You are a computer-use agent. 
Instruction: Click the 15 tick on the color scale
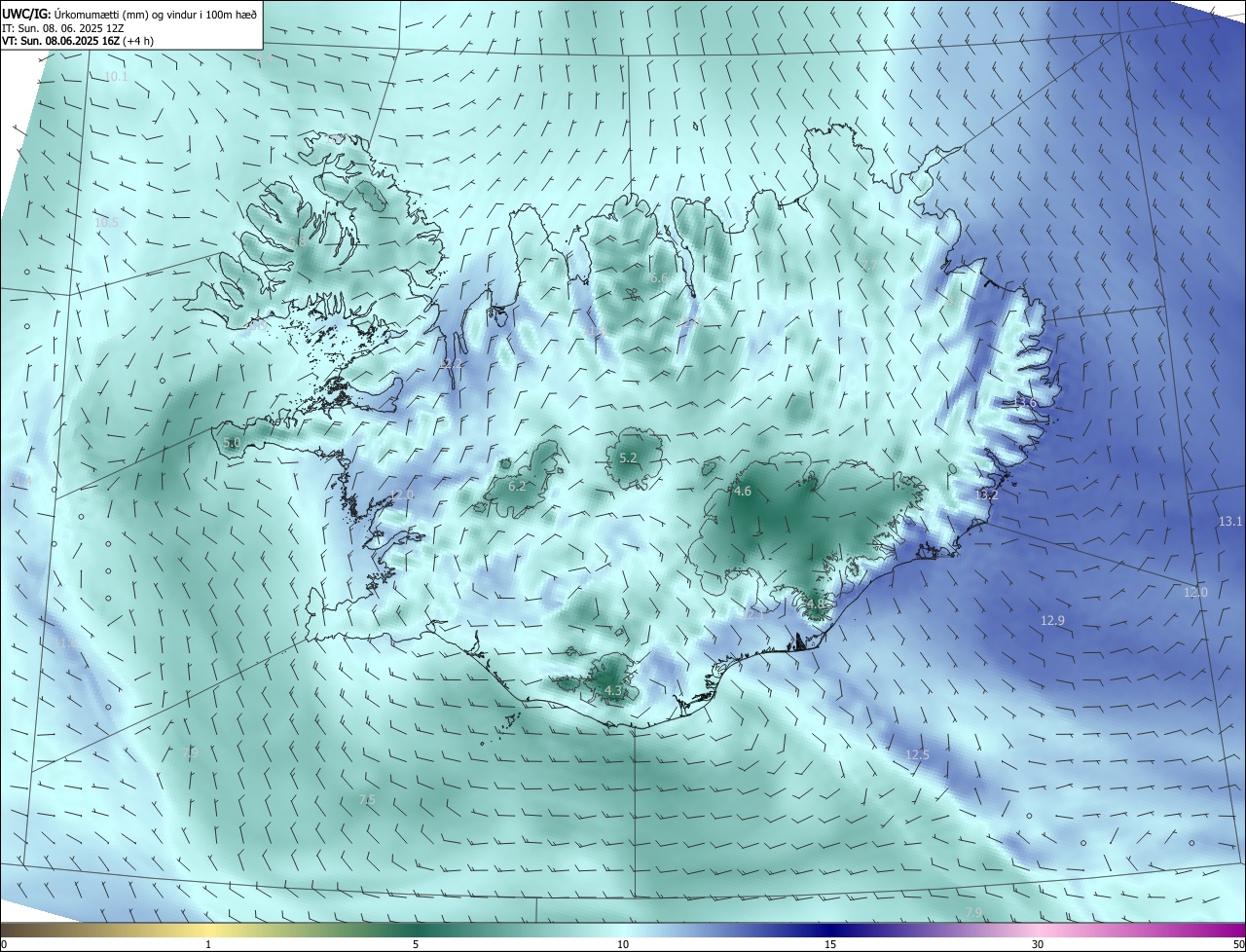(830, 944)
